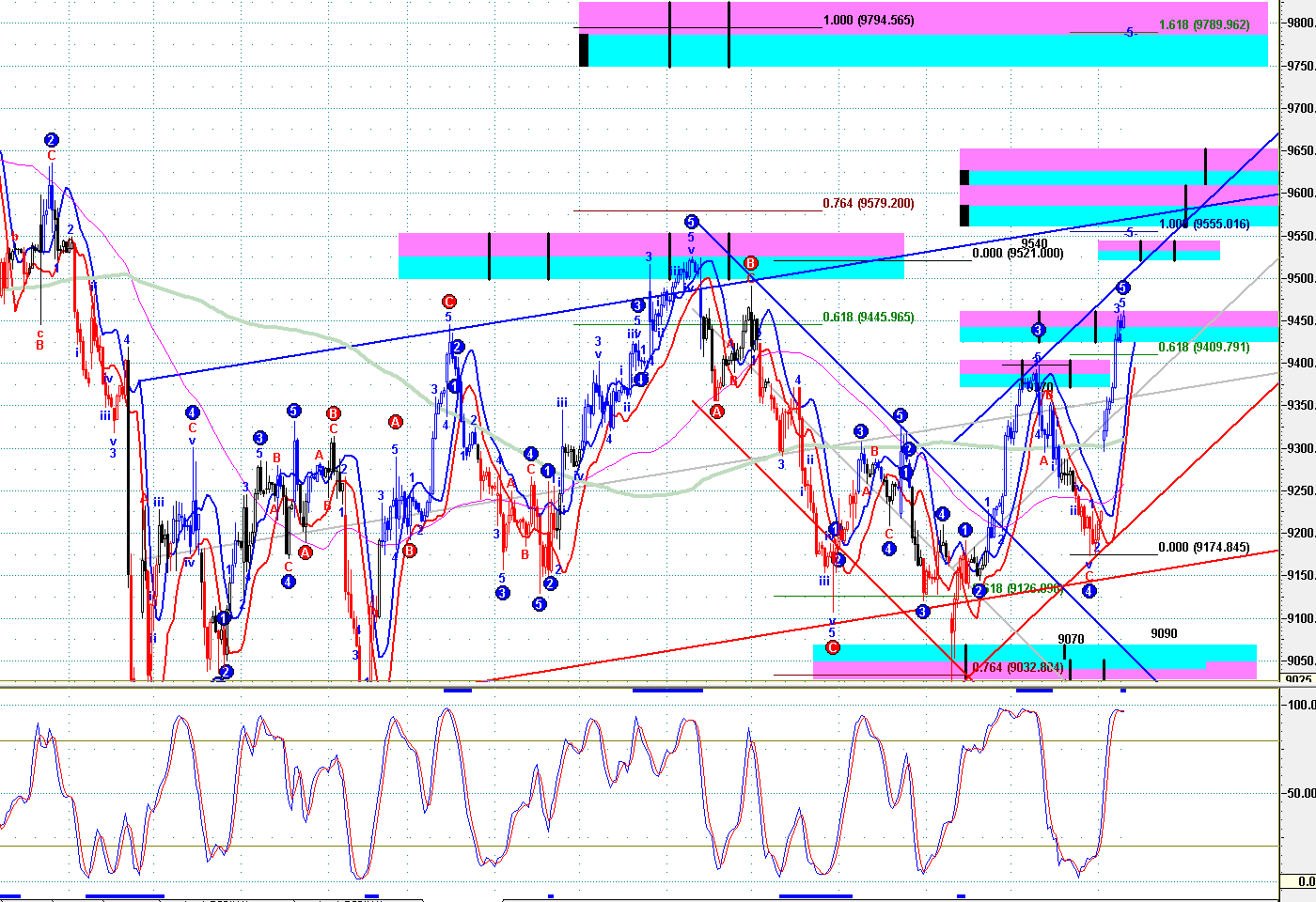Click the 0.764 (9579.200) retracement label
Screen dimensions: 1316x902
(x=868, y=203)
